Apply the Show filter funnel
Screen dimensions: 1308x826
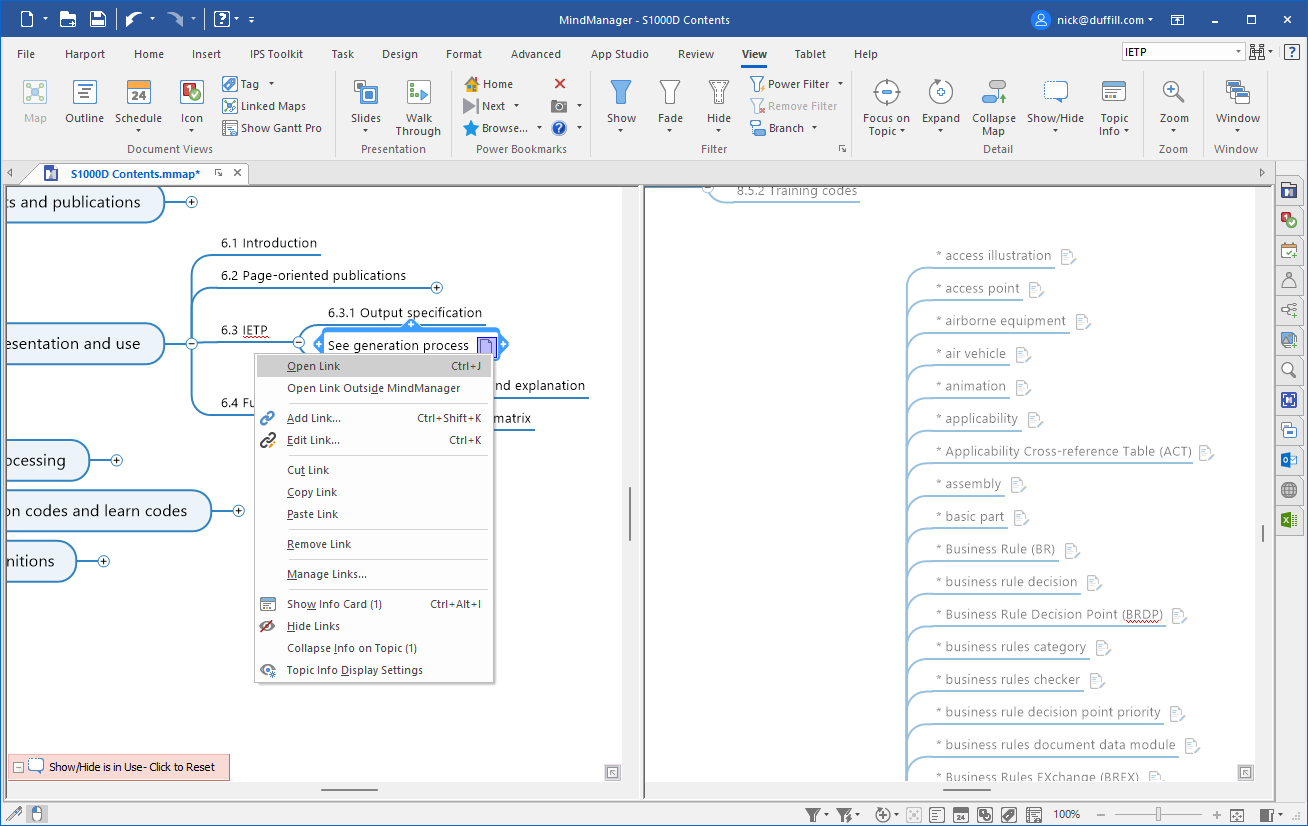(x=621, y=93)
